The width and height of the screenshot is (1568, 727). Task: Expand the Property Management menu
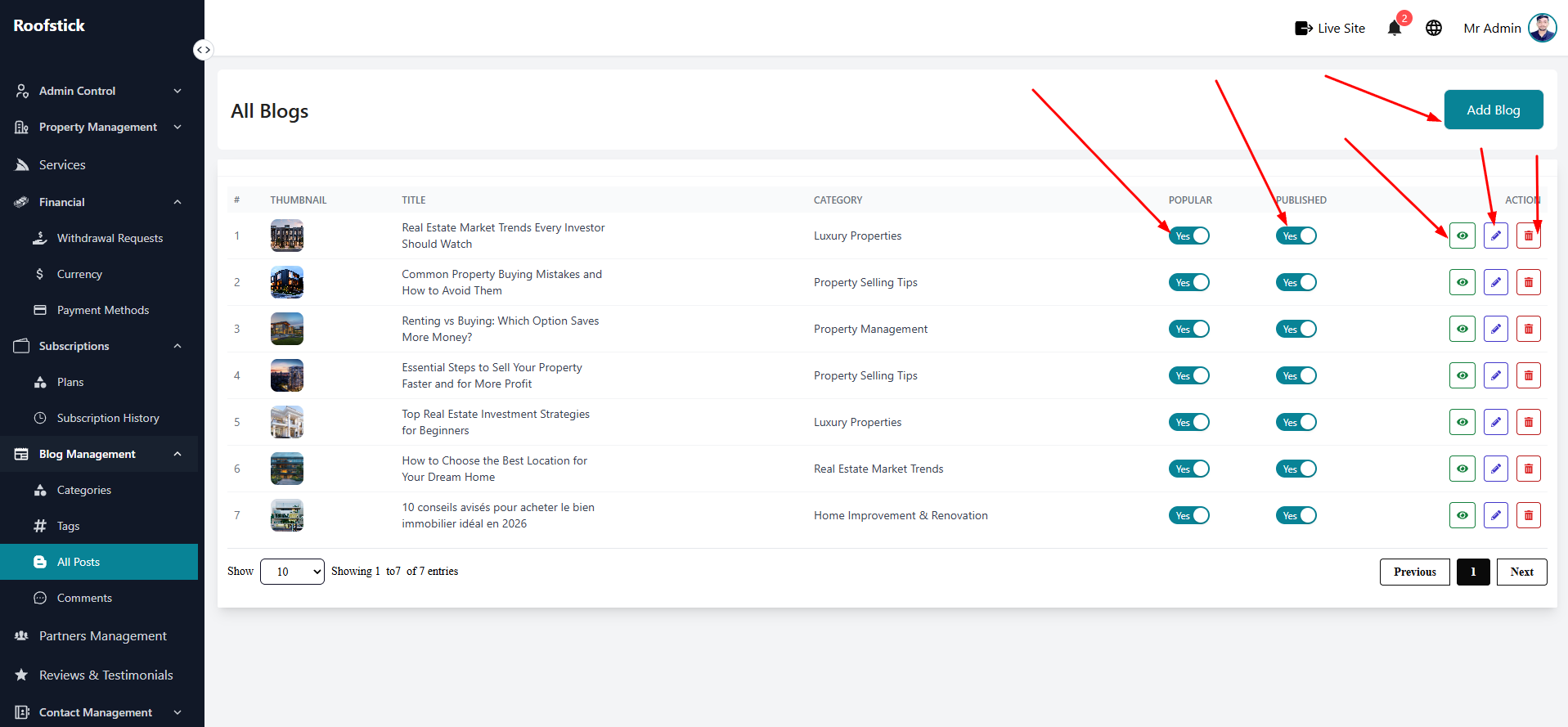pyautogui.click(x=99, y=127)
